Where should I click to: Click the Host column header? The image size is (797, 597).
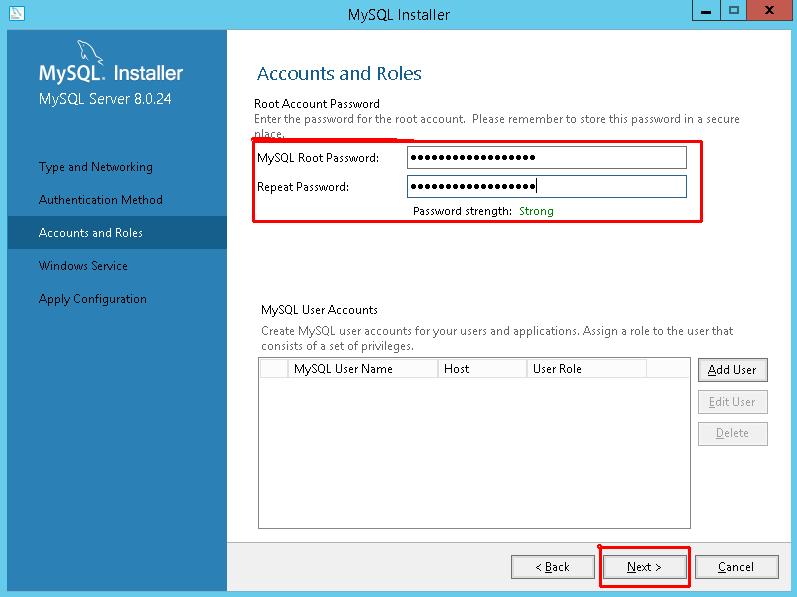pyautogui.click(x=482, y=369)
